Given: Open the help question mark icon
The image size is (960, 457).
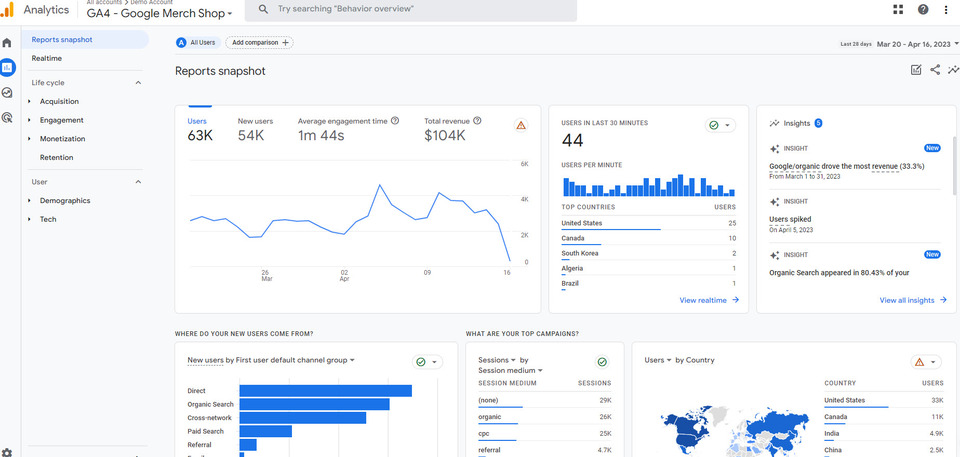Looking at the screenshot, I should (x=922, y=9).
